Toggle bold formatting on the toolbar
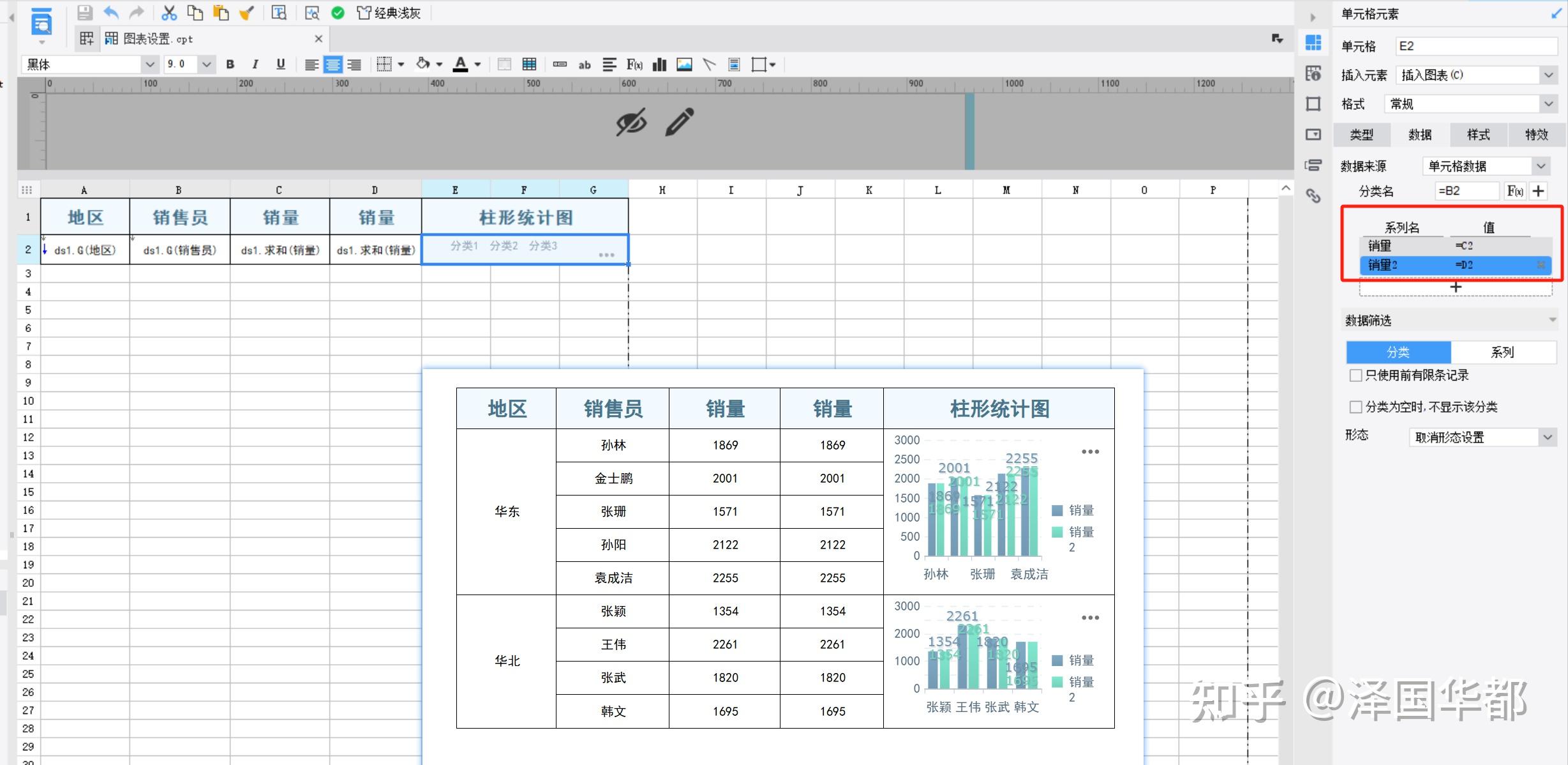 (230, 64)
